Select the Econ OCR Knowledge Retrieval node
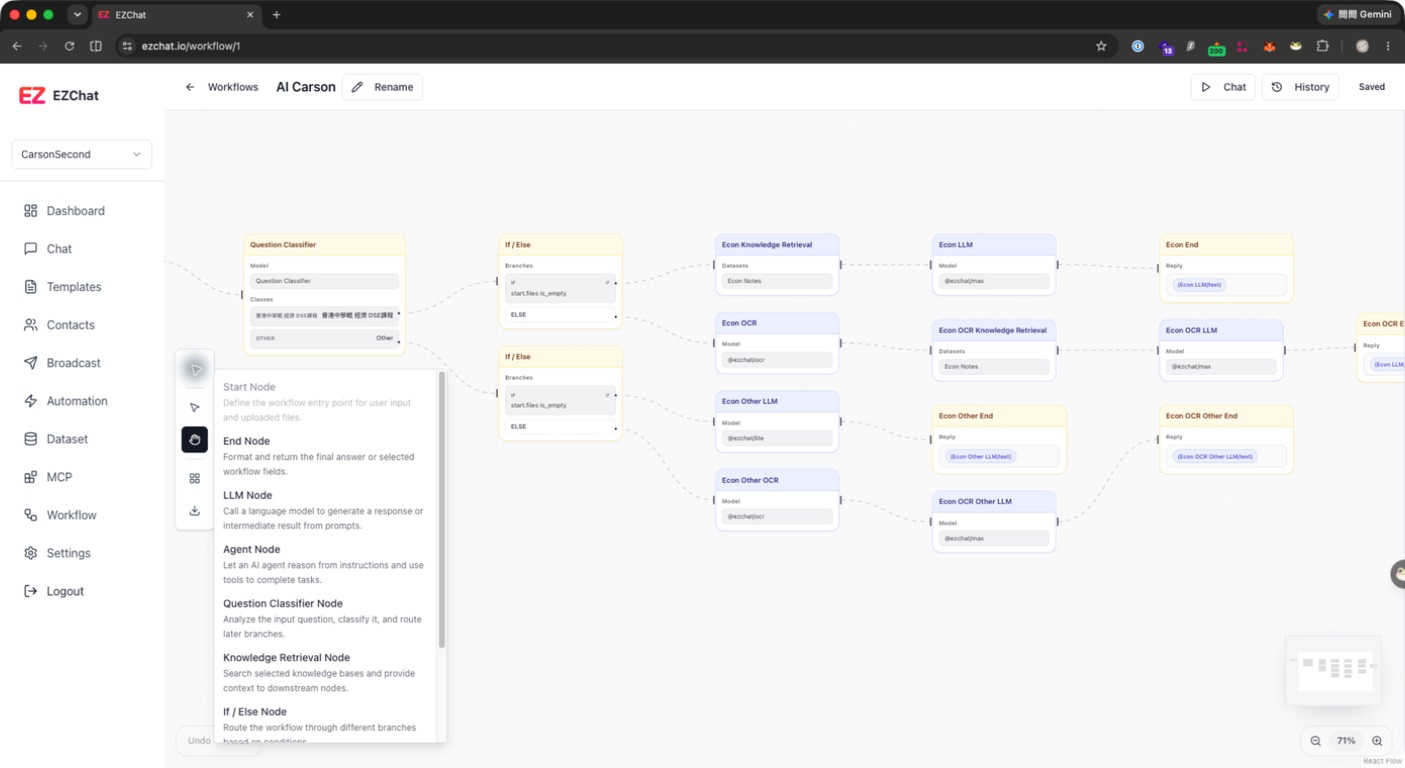The width and height of the screenshot is (1405, 768). [994, 350]
